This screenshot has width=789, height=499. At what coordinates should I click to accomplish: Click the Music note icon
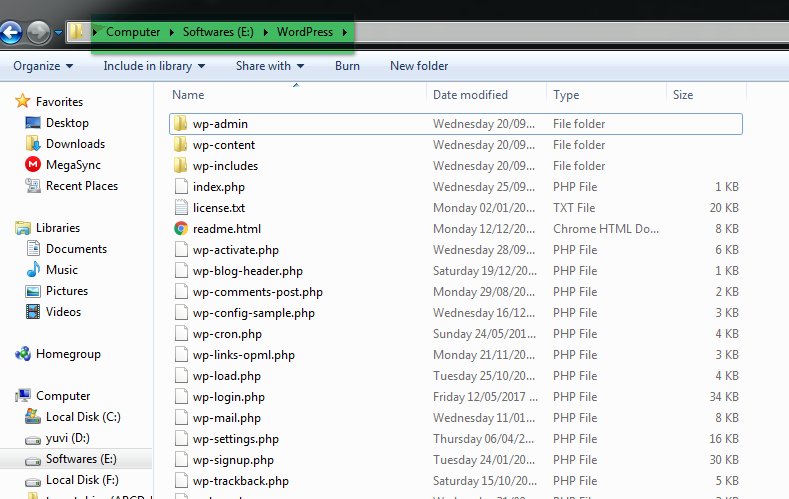33,270
